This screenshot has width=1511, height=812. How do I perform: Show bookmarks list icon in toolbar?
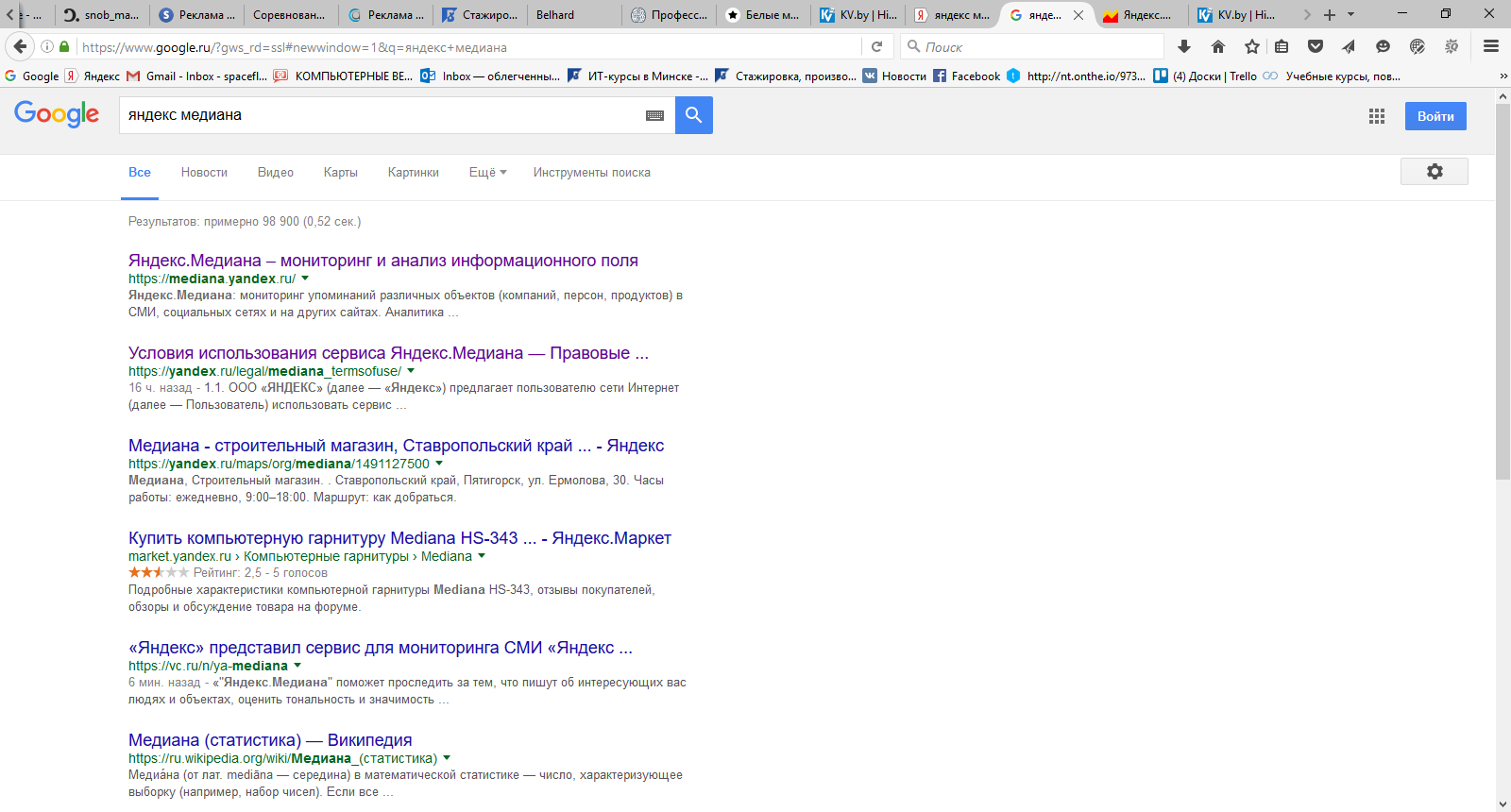click(x=1282, y=46)
